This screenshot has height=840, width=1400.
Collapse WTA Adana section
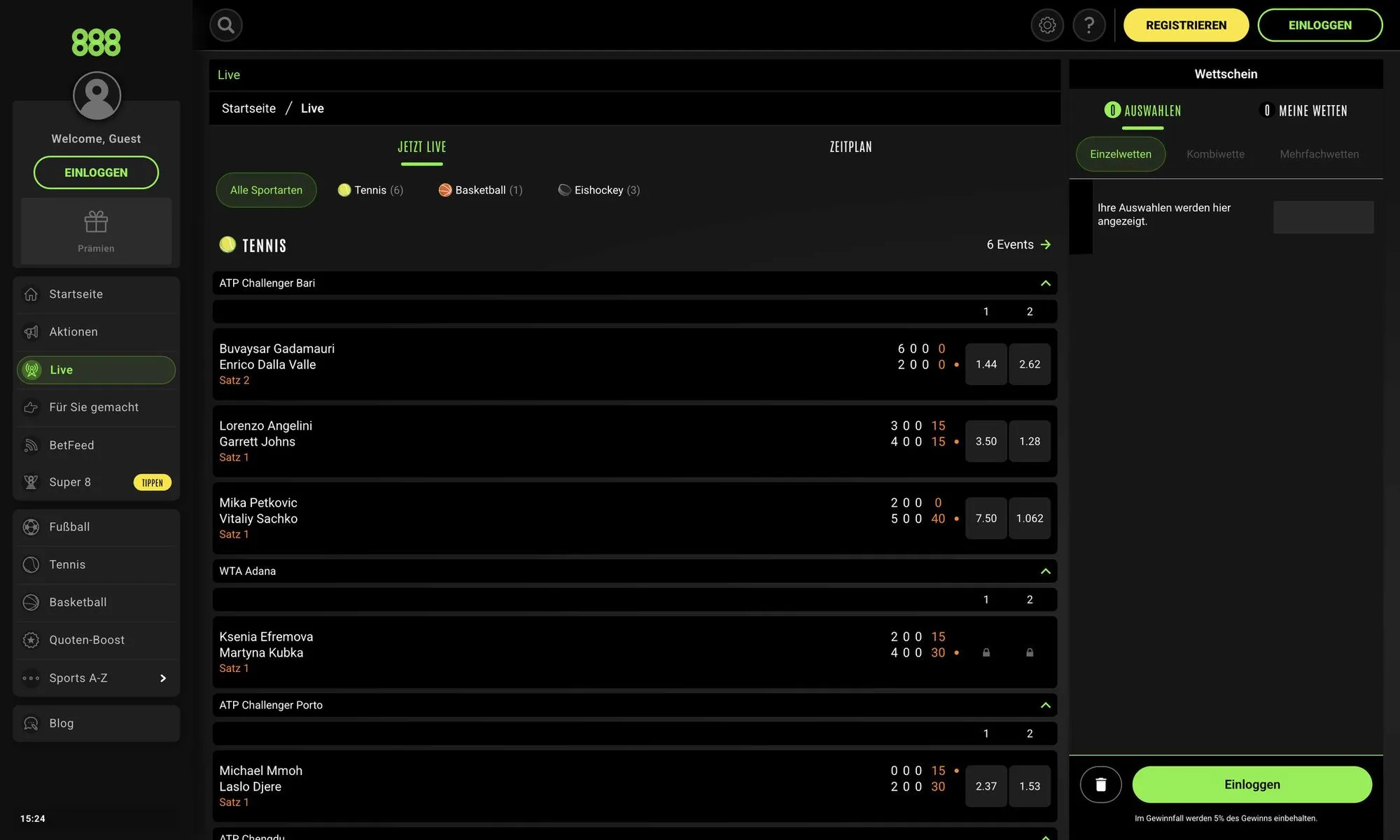[1045, 571]
